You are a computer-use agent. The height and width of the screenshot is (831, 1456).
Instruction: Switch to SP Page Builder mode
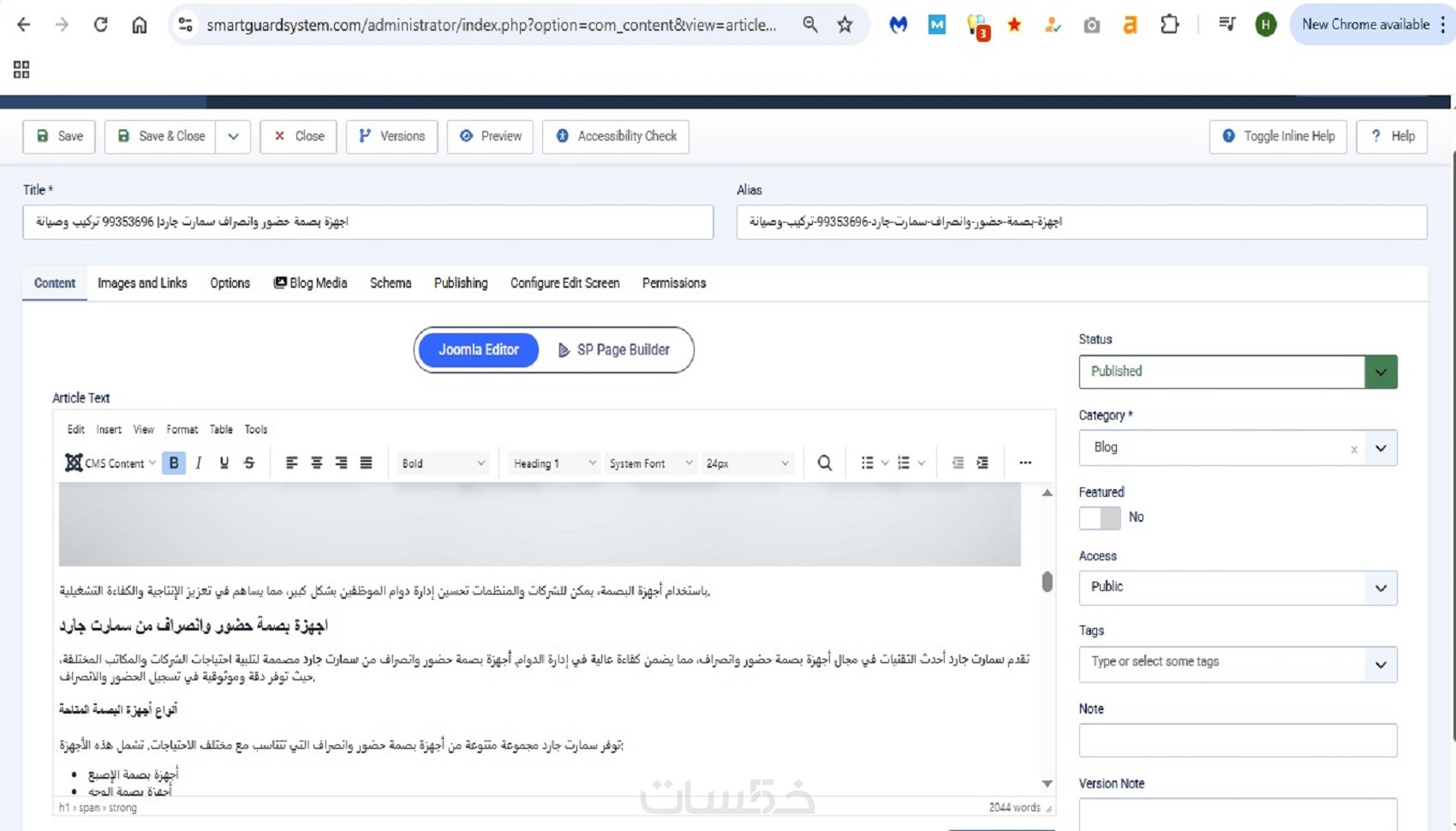[614, 350]
